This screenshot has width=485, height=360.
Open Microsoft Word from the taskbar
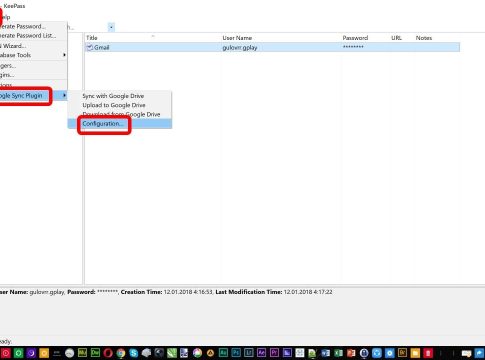click(x=326, y=353)
